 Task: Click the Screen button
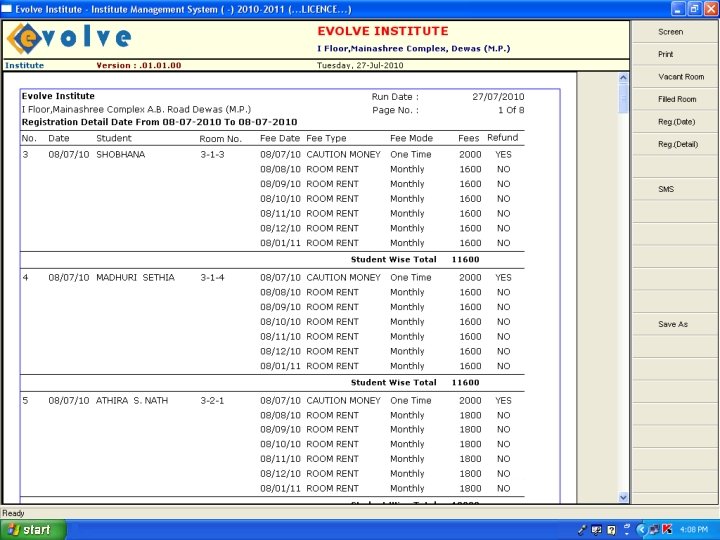click(x=675, y=32)
